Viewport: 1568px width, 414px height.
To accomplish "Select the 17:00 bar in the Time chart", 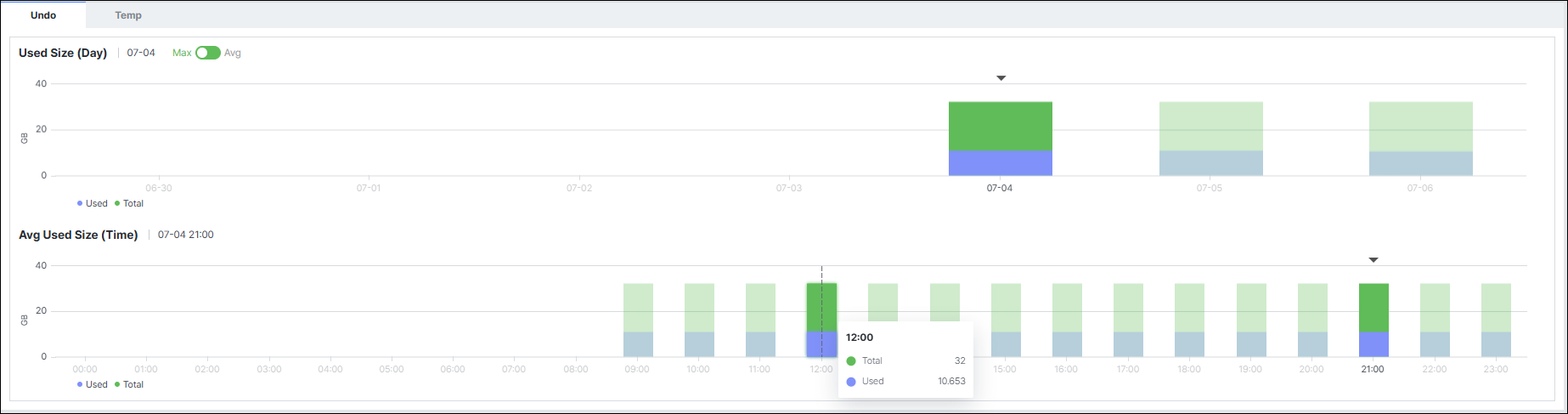I will tap(1128, 320).
